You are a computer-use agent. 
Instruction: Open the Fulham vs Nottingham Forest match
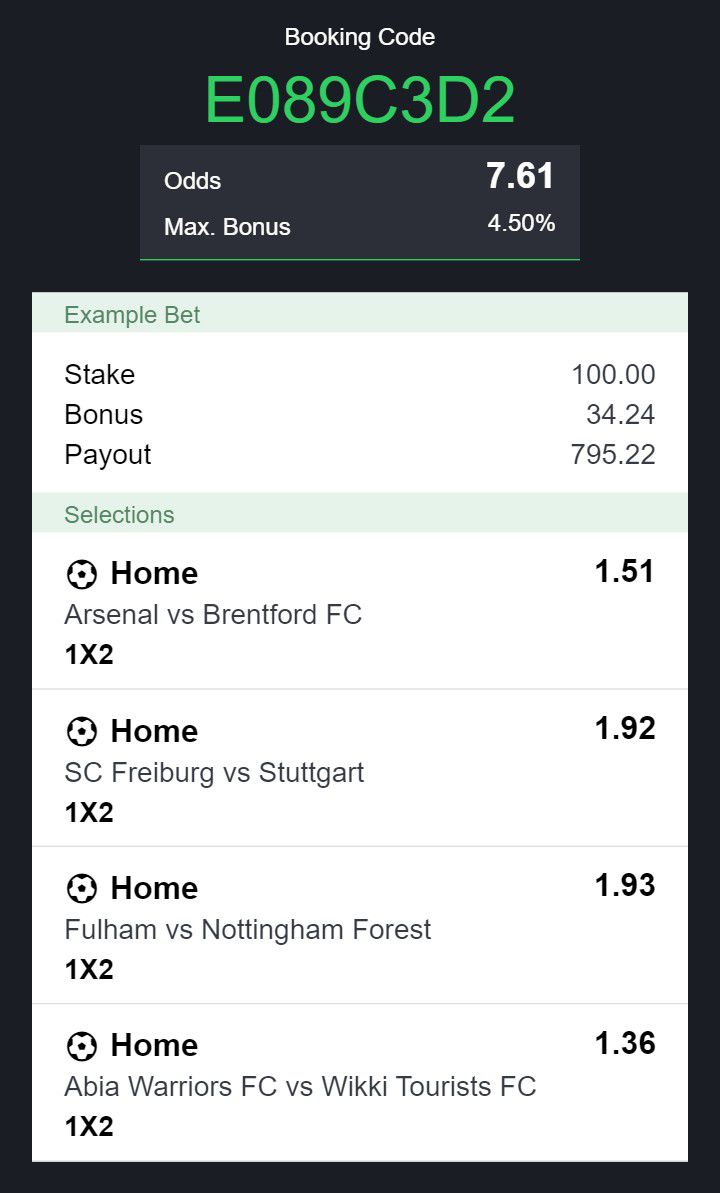click(248, 929)
